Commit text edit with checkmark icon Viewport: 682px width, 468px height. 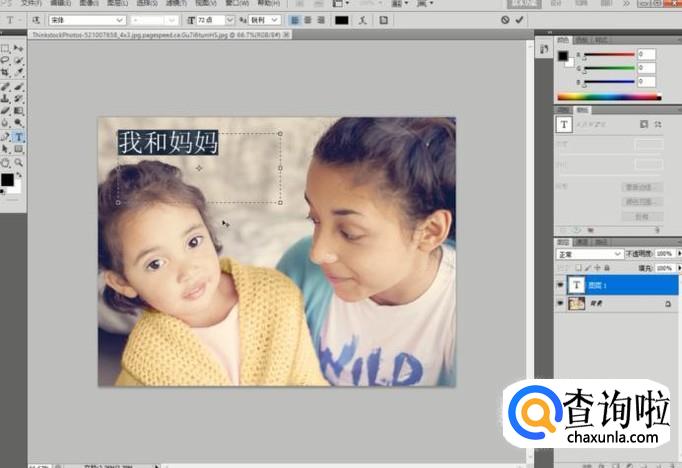(519, 20)
